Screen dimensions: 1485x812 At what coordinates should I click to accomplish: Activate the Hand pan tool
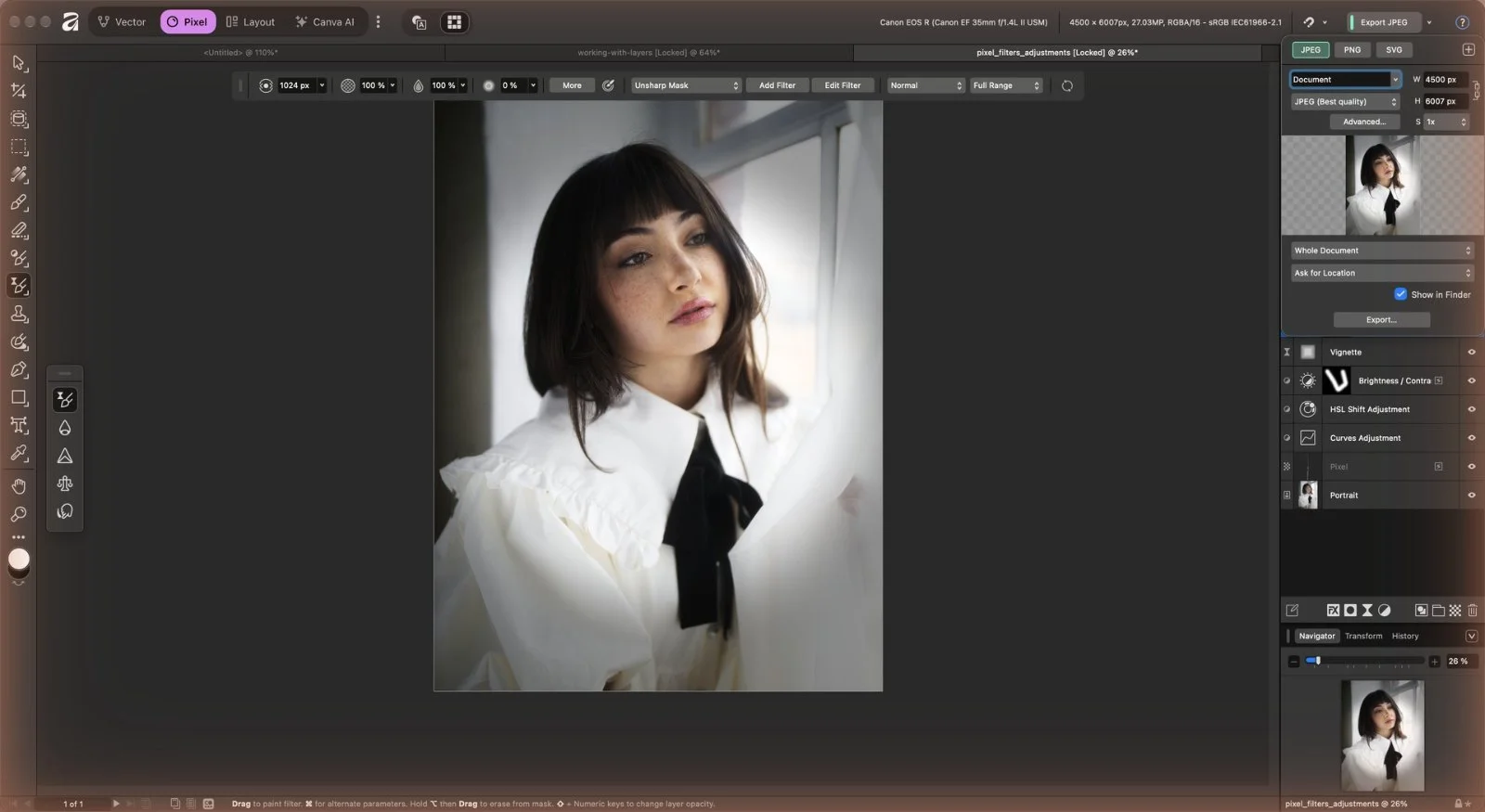point(19,486)
